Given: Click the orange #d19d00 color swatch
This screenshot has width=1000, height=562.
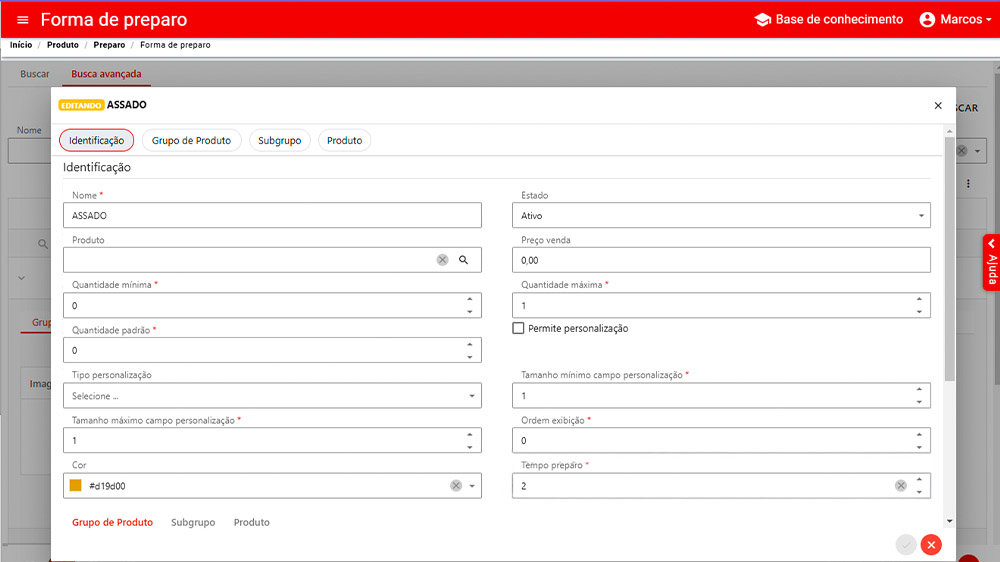Looking at the screenshot, I should [75, 486].
